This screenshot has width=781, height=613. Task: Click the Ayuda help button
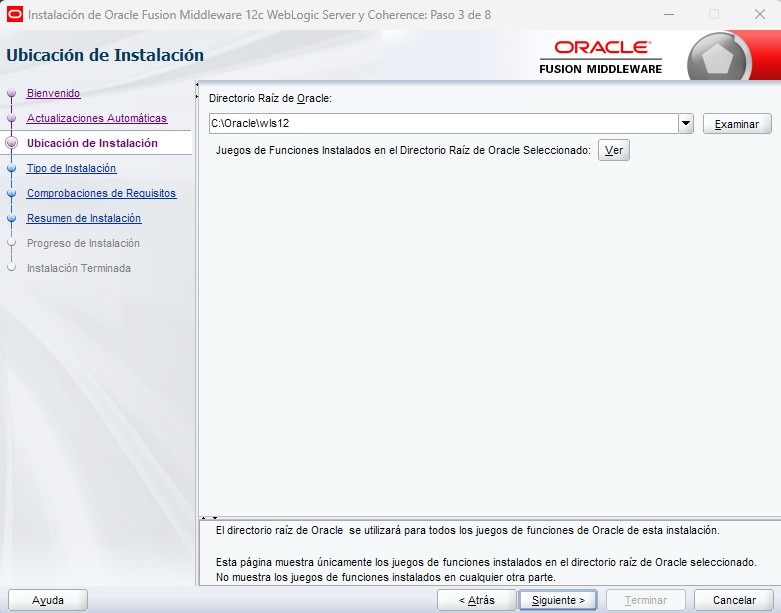pyautogui.click(x=48, y=600)
